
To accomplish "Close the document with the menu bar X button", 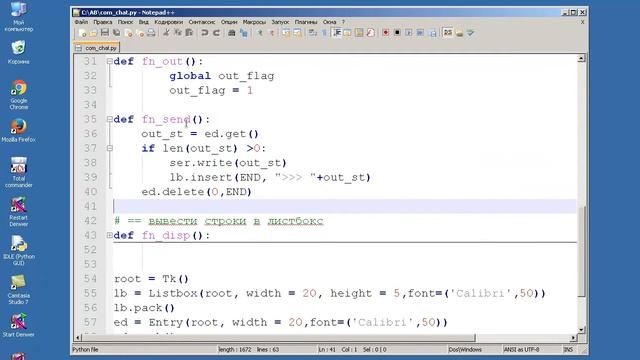I will (582, 22).
